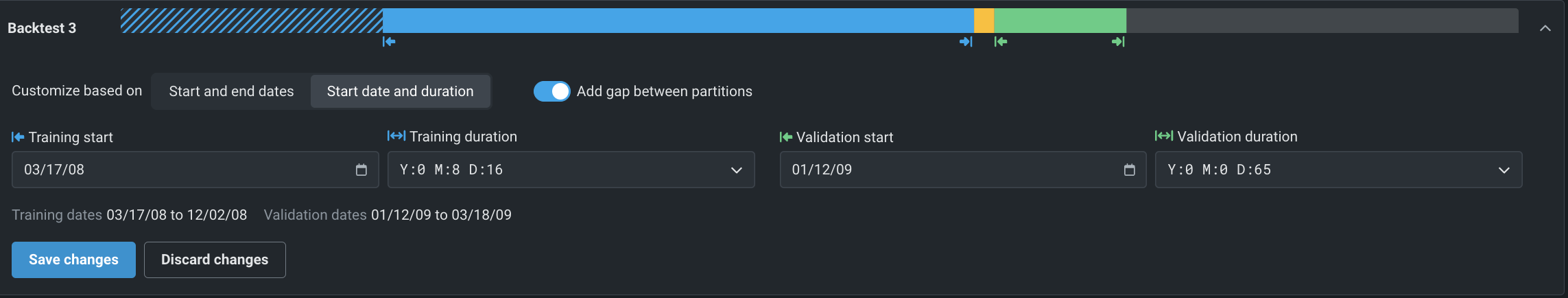This screenshot has height=298, width=1568.
Task: Click the yellow gap segment in the timeline
Action: 984,21
